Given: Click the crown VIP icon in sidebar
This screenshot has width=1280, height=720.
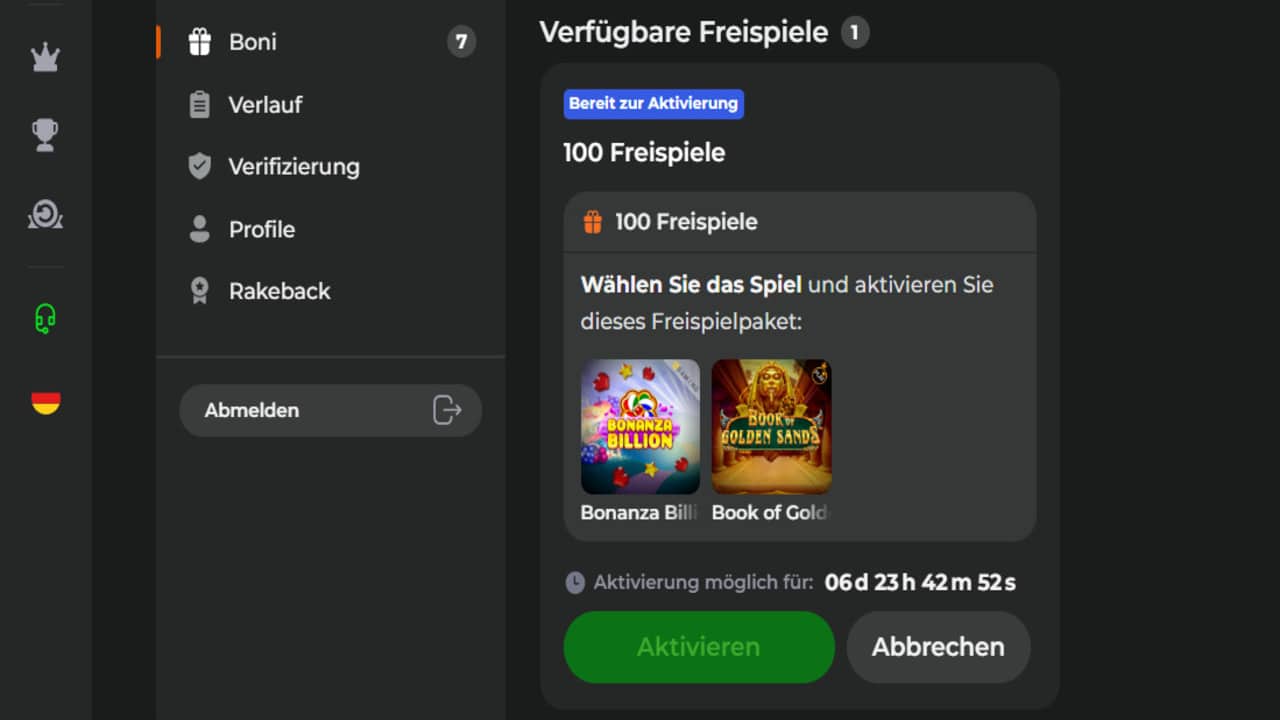Looking at the screenshot, I should click(45, 58).
